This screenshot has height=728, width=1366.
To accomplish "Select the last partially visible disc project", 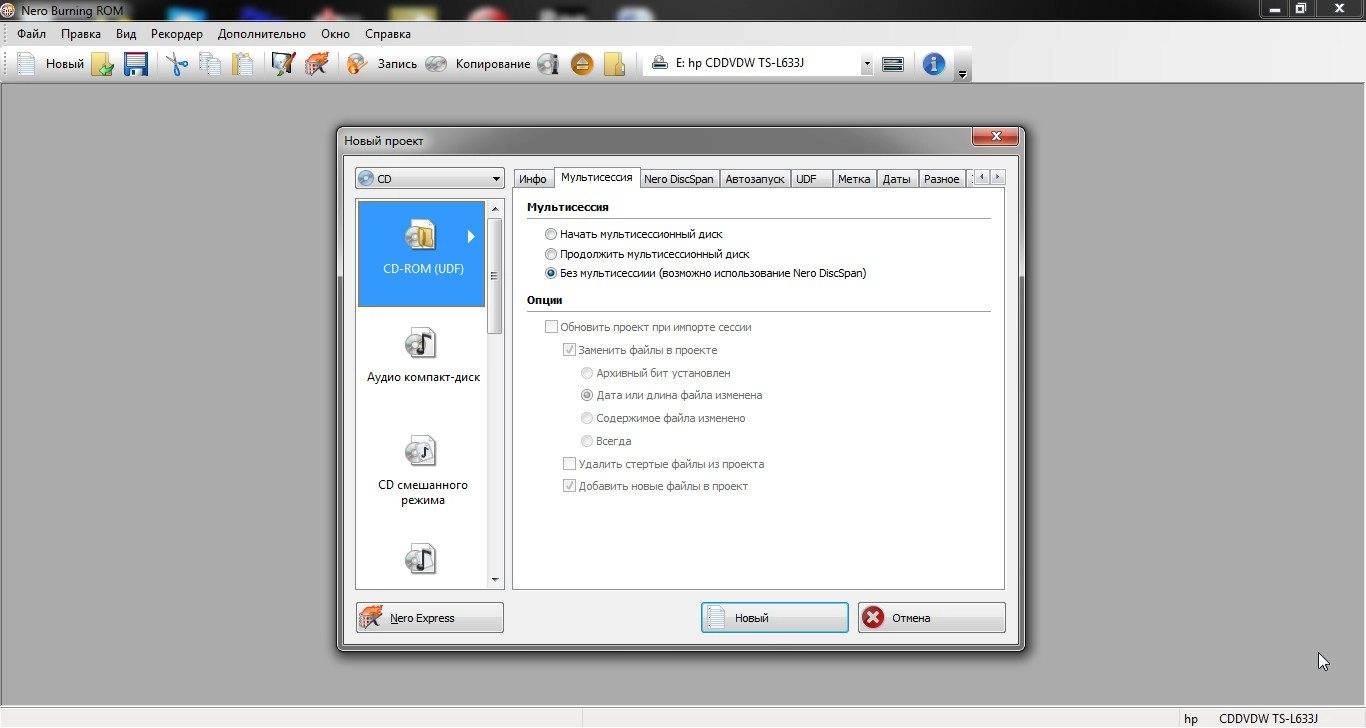I will (x=421, y=558).
